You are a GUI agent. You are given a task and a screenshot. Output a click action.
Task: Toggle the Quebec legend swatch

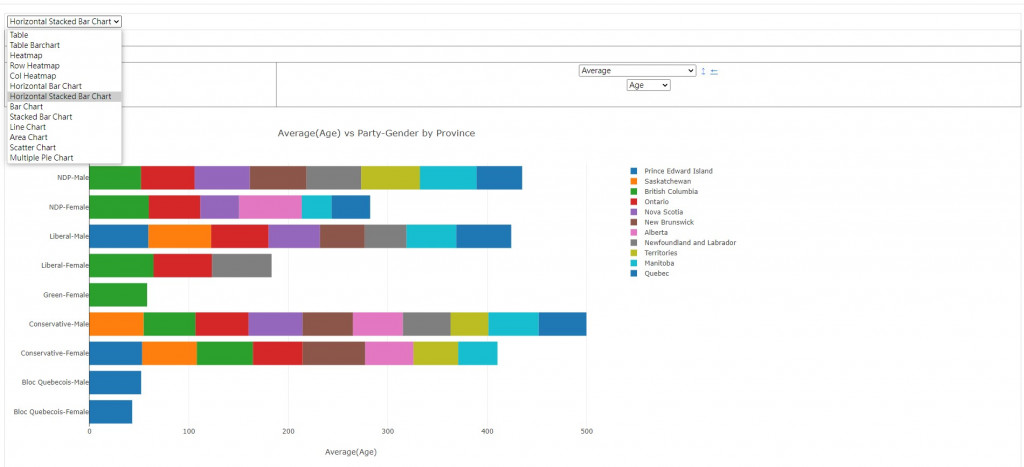[633, 273]
